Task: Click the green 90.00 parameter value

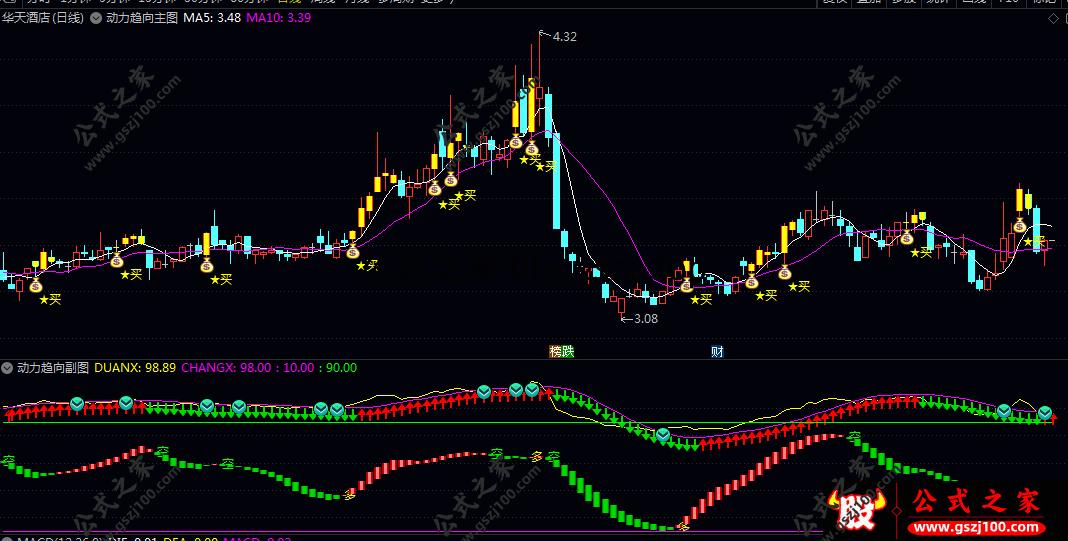Action: pyautogui.click(x=341, y=368)
